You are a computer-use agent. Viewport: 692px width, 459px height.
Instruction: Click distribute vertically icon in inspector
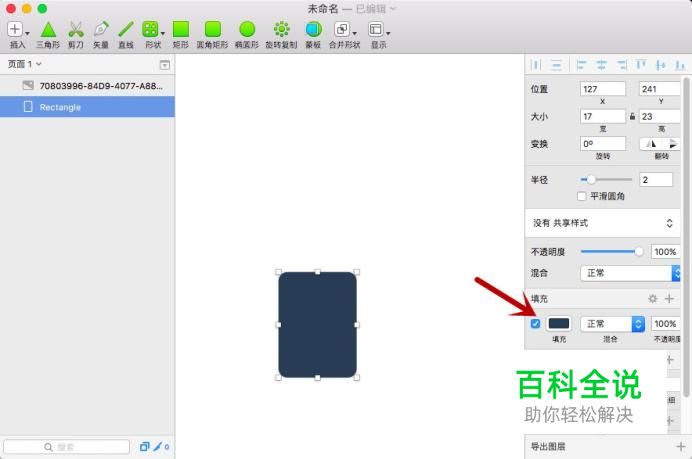click(557, 65)
